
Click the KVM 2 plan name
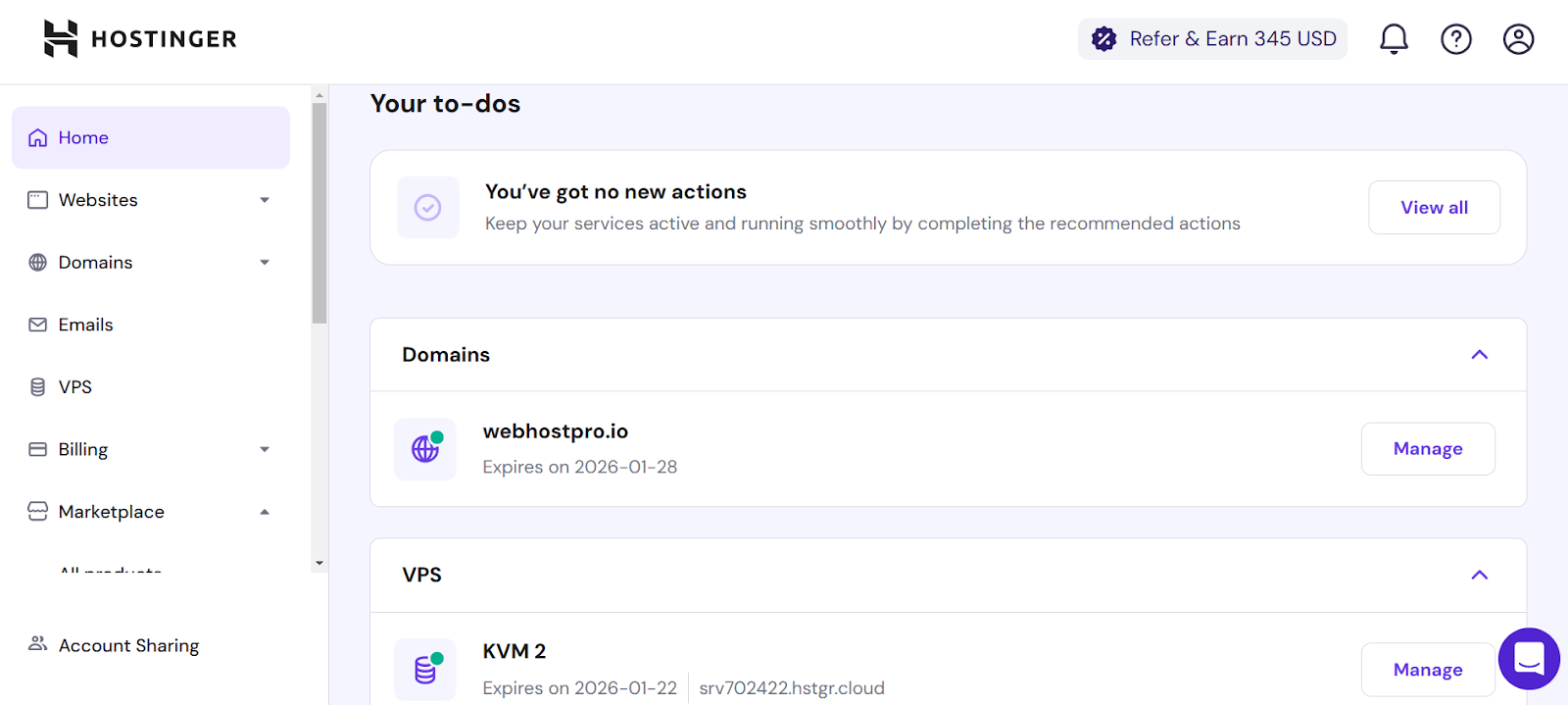[514, 651]
